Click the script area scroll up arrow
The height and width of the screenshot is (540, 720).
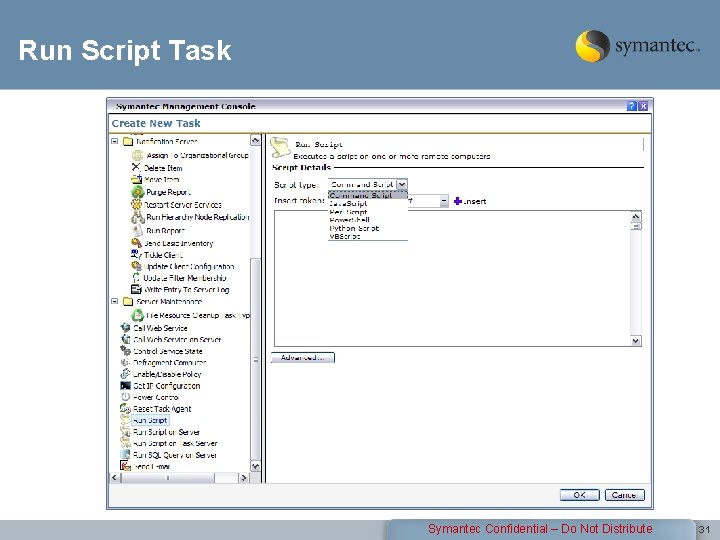pyautogui.click(x=636, y=216)
